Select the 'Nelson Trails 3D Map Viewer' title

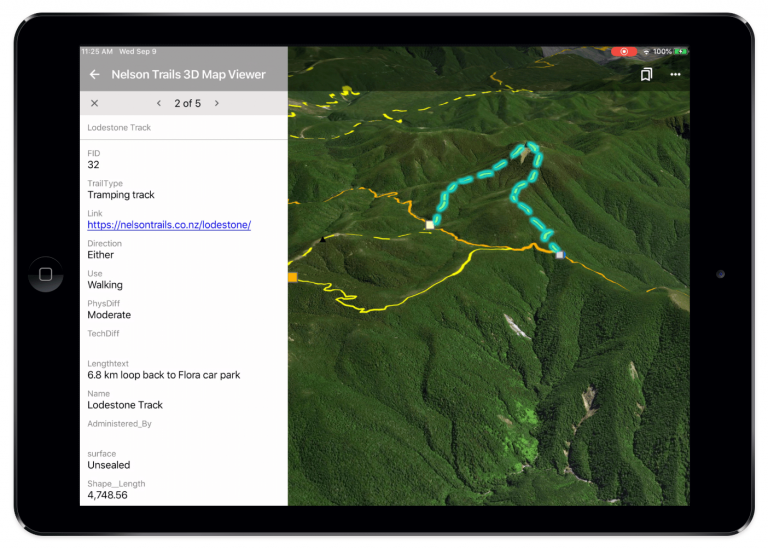[x=189, y=74]
